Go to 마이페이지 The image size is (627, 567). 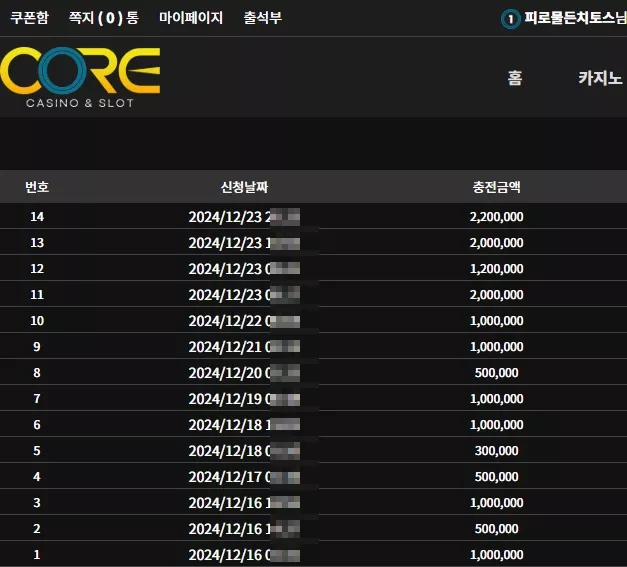tap(191, 18)
